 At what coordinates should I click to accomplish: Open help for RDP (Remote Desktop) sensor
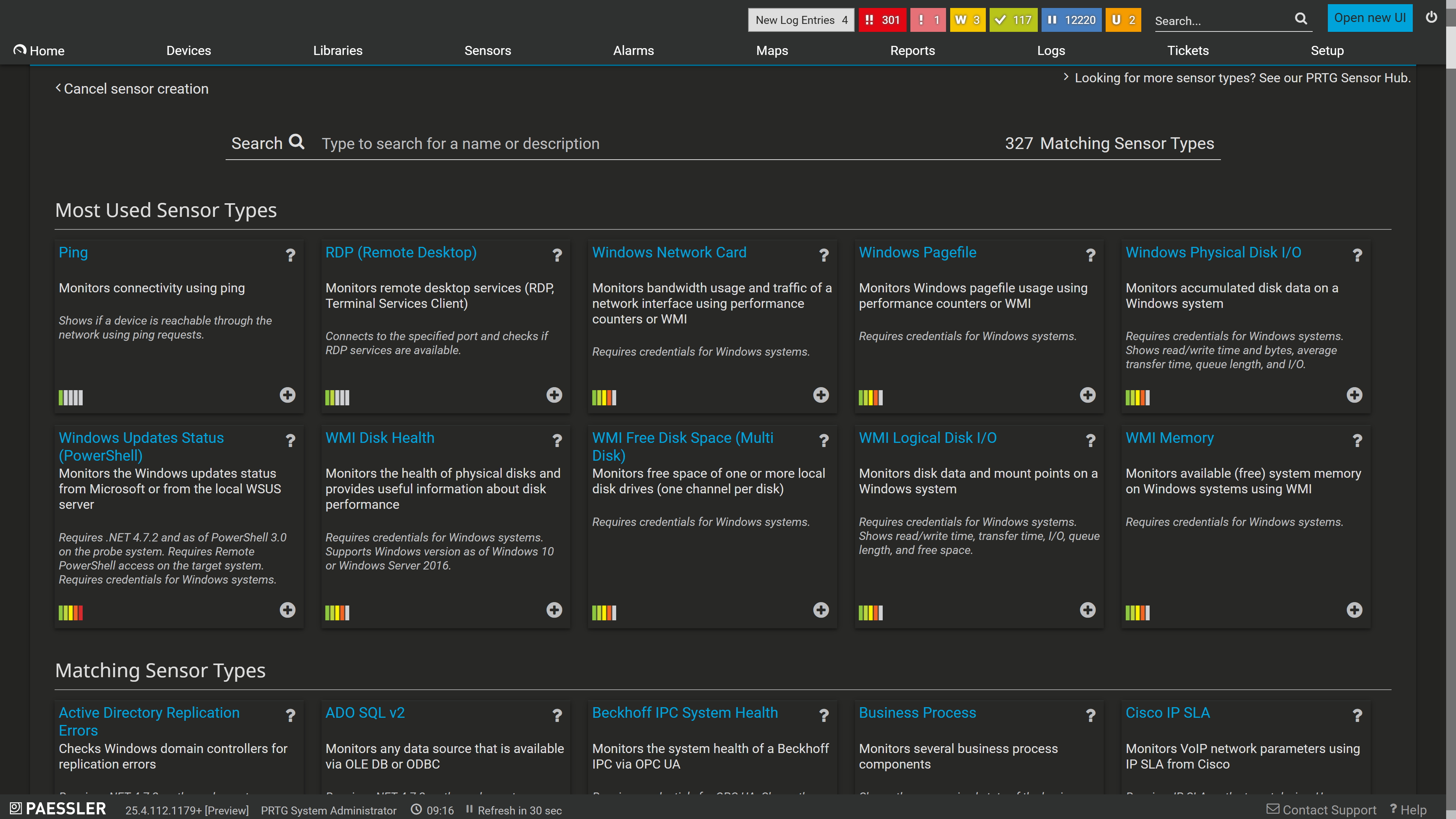(557, 256)
